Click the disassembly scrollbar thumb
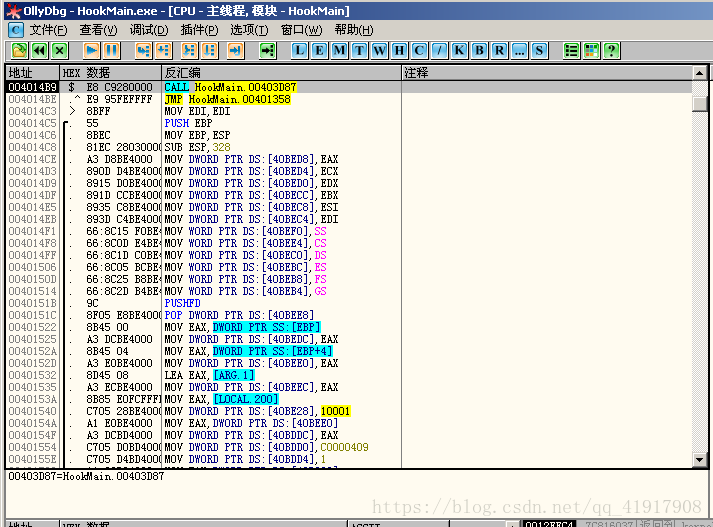This screenshot has height=527, width=713. [699, 103]
